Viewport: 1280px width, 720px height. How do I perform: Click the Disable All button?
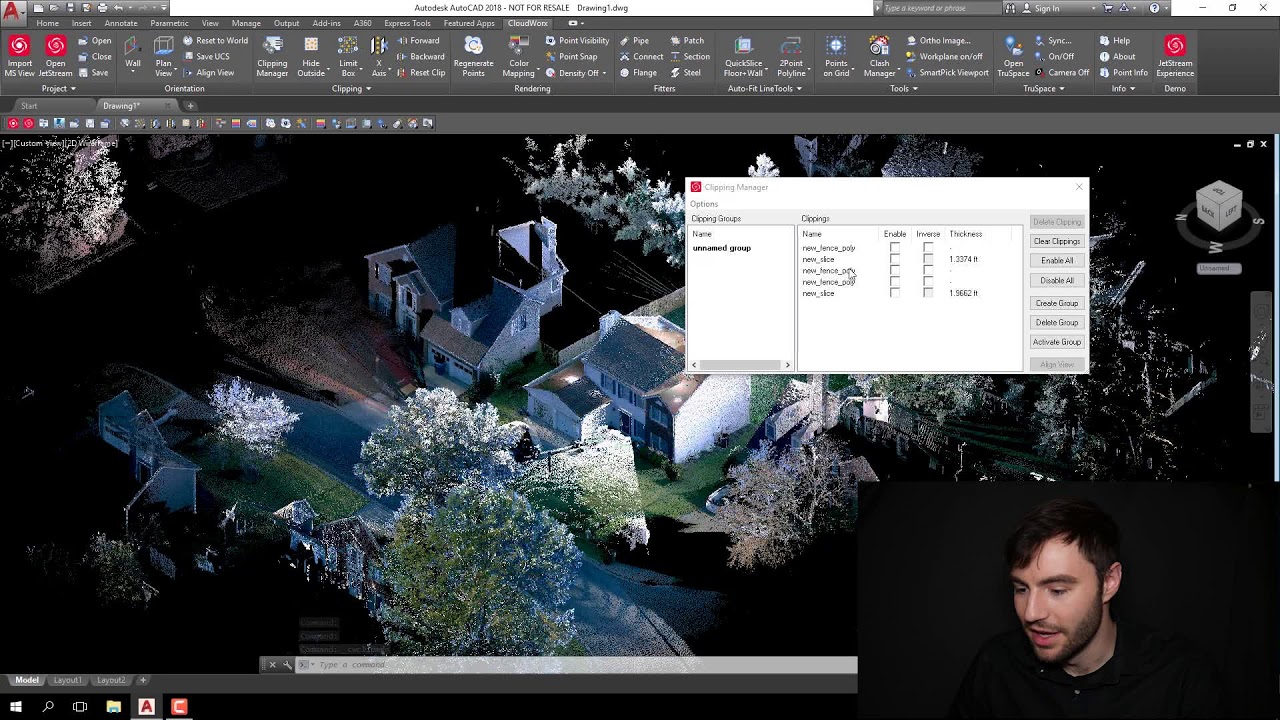1056,280
